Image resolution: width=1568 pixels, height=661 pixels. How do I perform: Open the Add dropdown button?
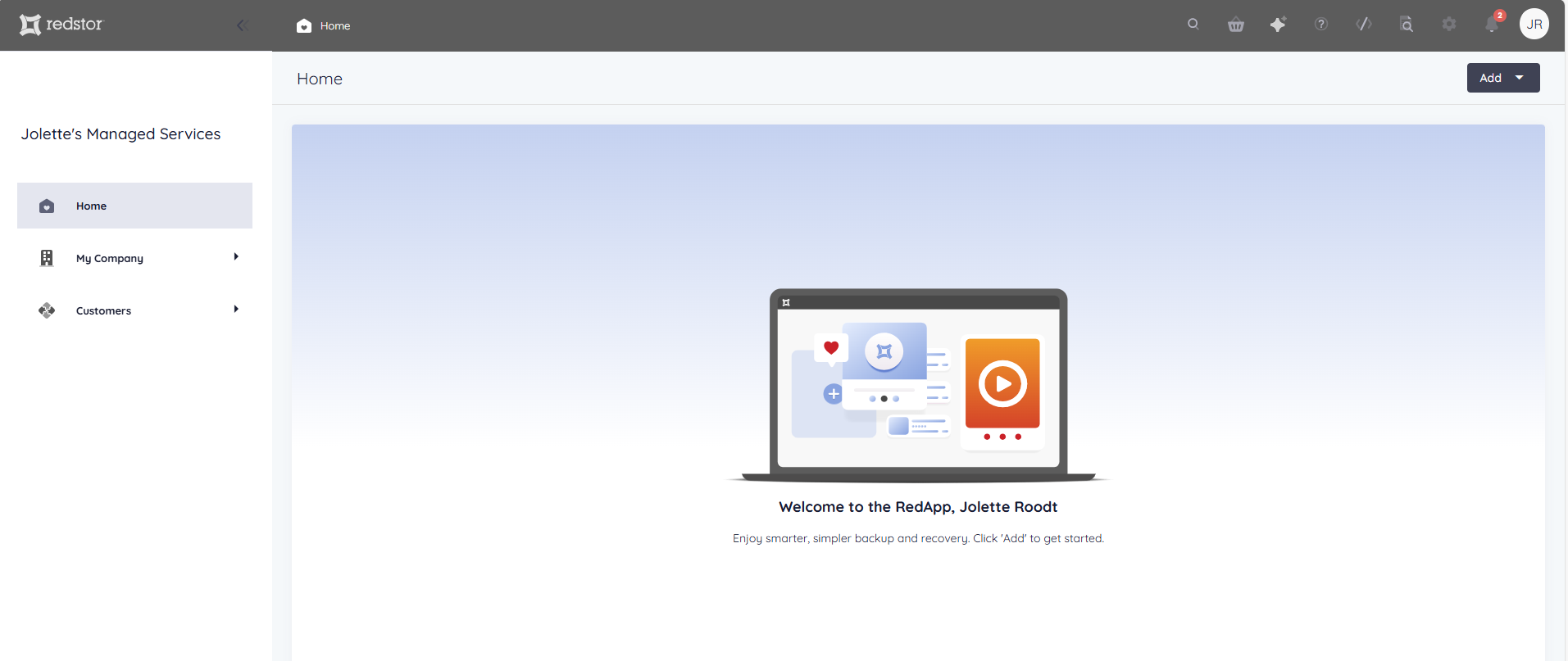(1503, 78)
